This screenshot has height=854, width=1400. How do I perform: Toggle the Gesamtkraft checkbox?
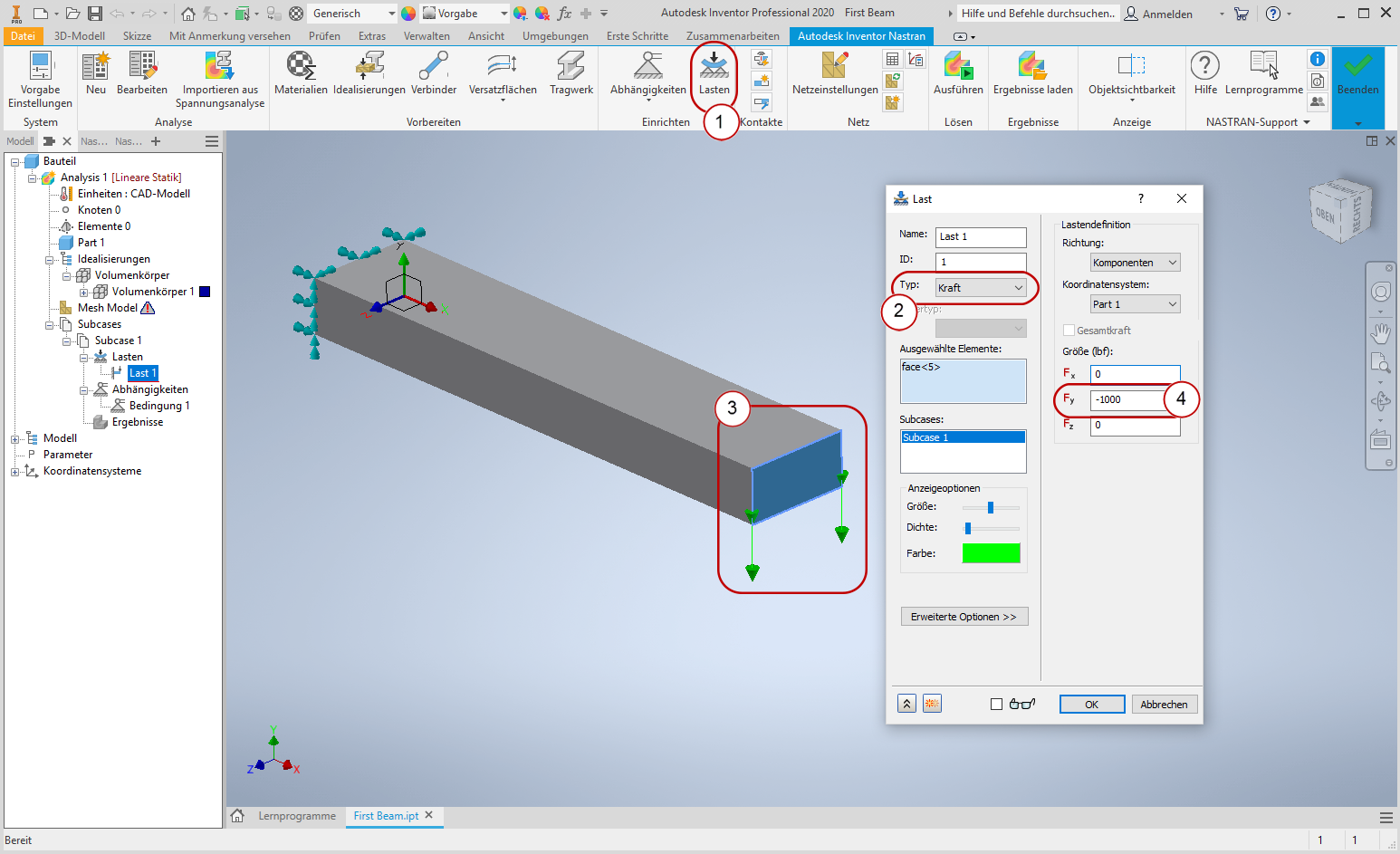point(1069,331)
